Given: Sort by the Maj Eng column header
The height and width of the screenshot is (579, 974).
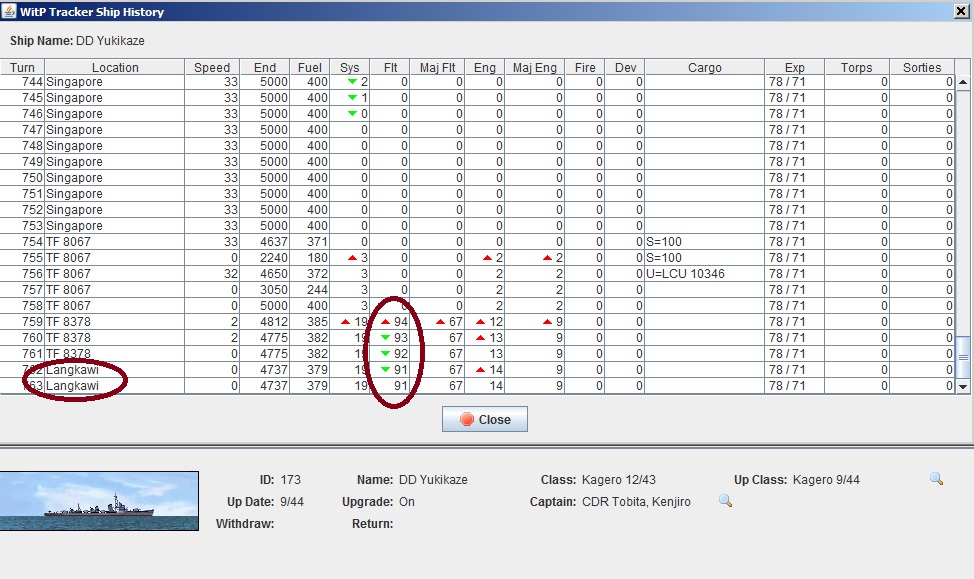Looking at the screenshot, I should tap(534, 67).
